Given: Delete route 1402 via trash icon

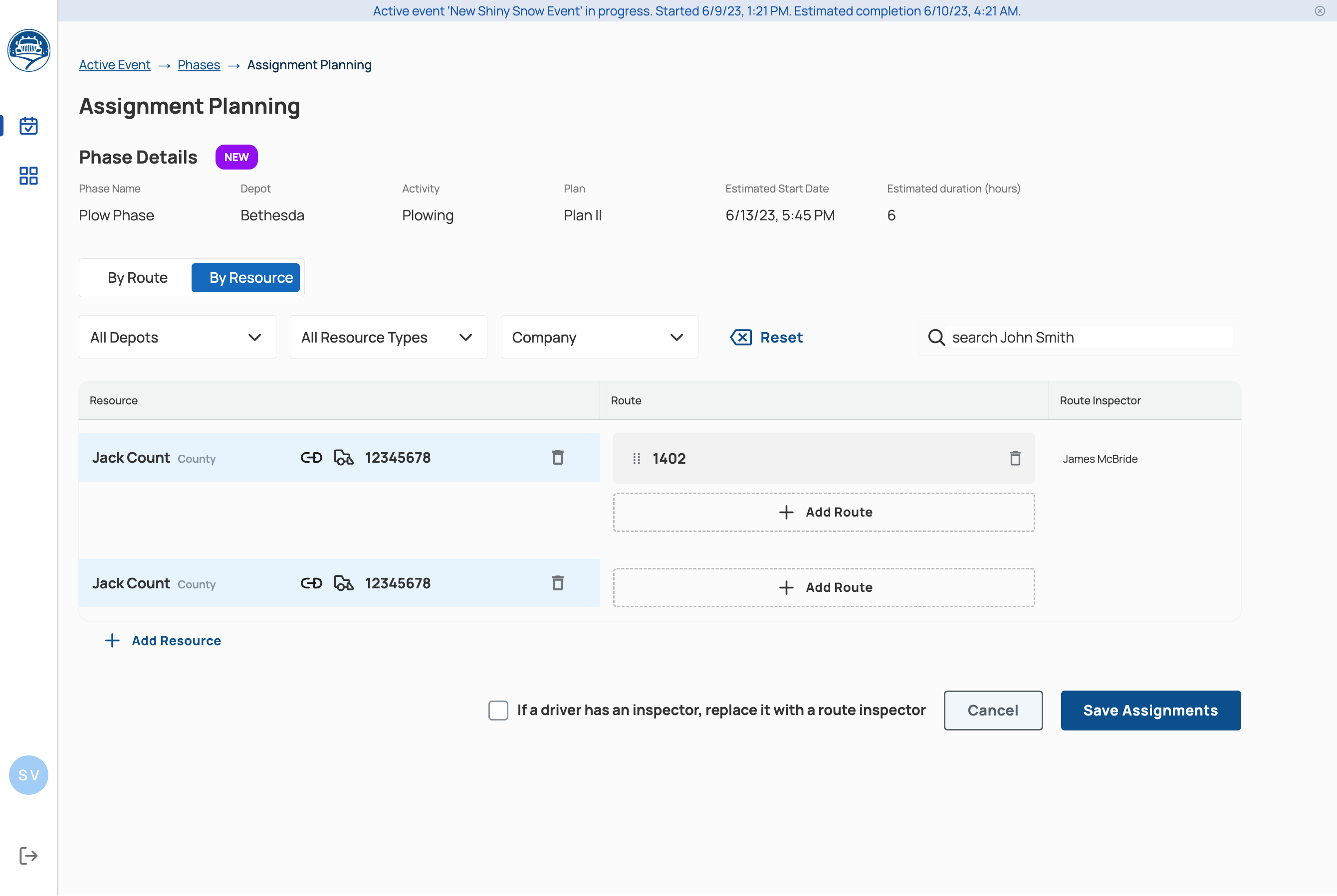Looking at the screenshot, I should [1015, 458].
